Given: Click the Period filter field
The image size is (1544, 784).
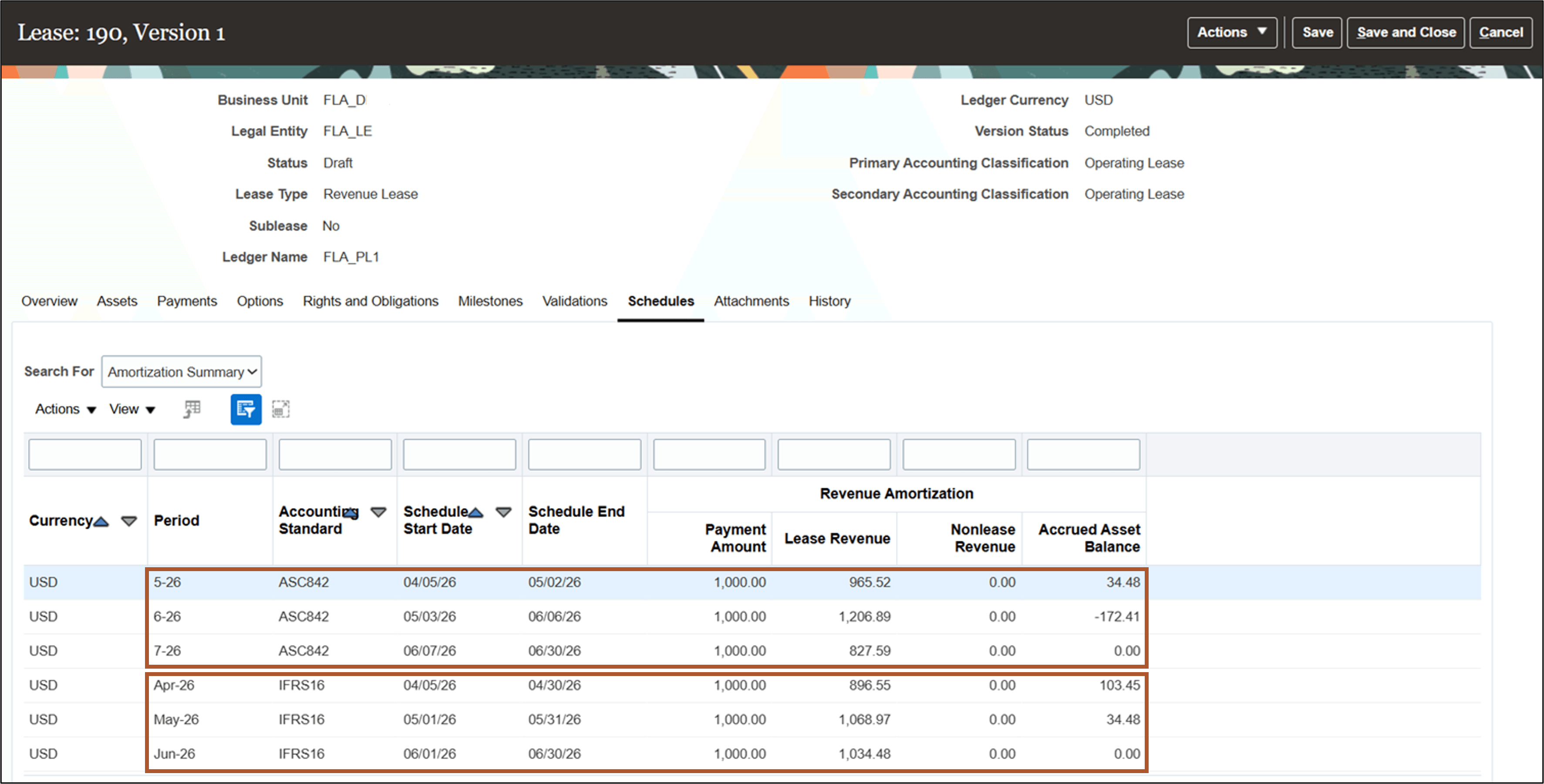Looking at the screenshot, I should coord(210,454).
